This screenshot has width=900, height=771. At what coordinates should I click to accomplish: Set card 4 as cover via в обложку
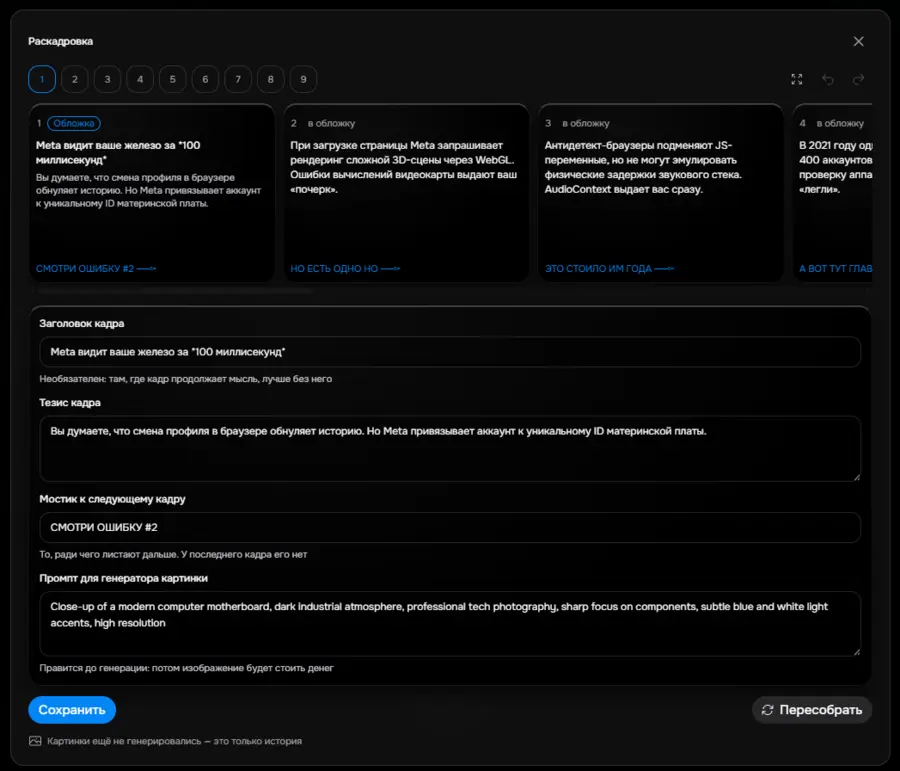840,123
